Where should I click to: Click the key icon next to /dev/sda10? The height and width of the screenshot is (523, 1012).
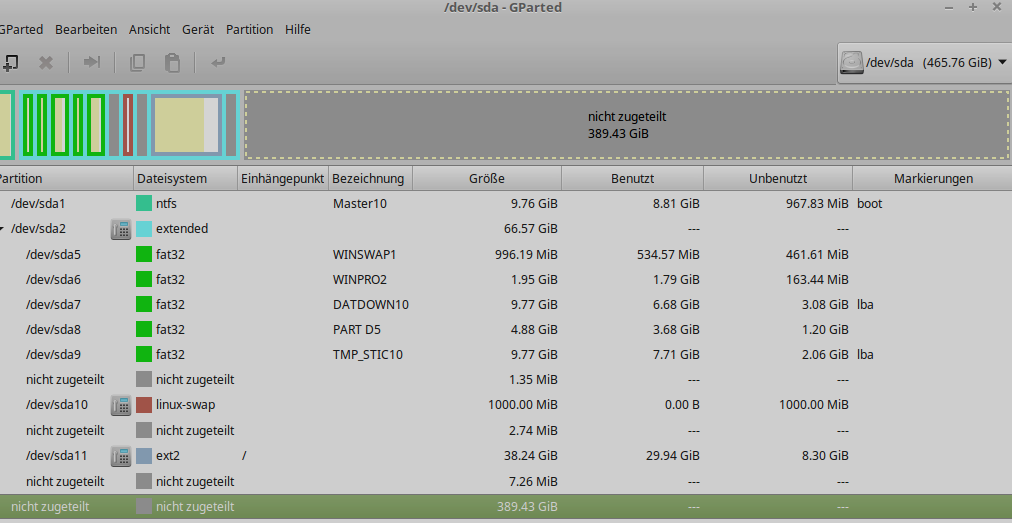(121, 405)
